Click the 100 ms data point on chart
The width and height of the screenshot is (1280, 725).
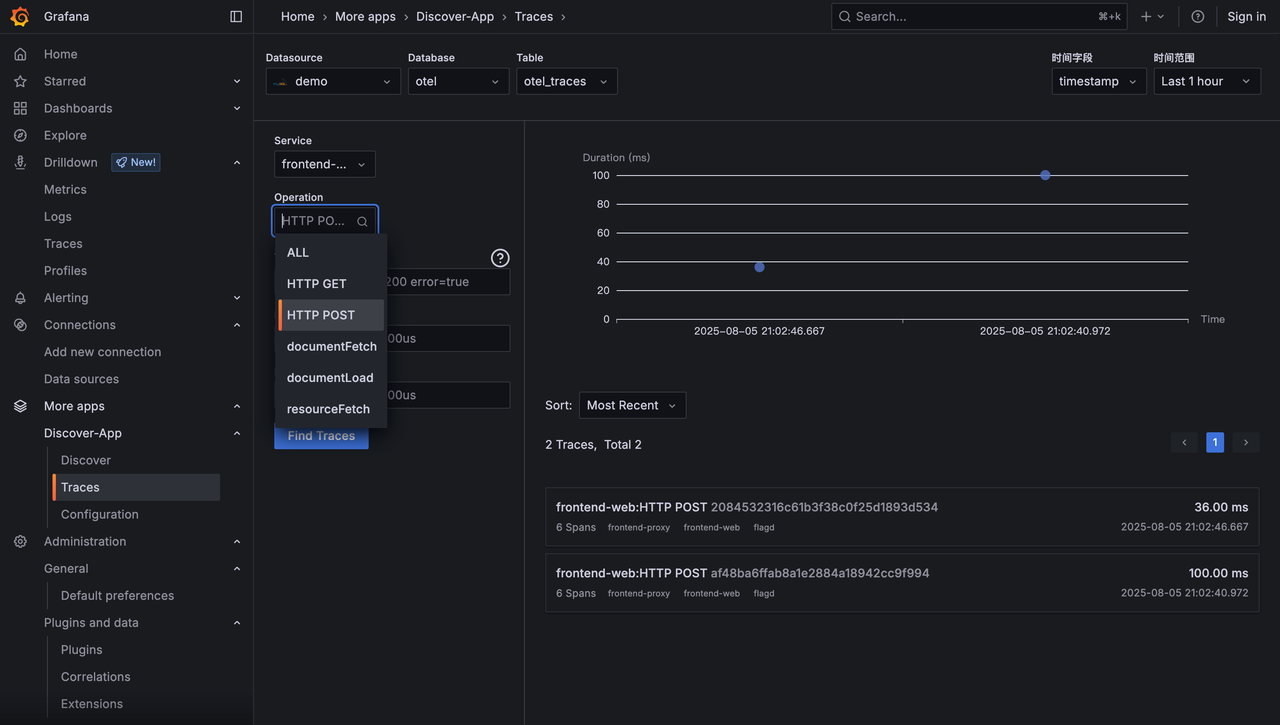point(1045,175)
